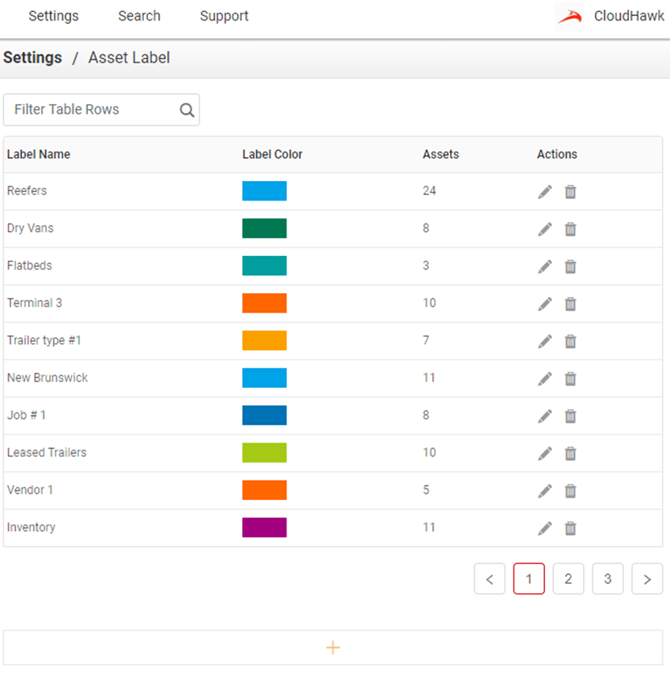670x681 pixels.
Task: Click the pencil icon for Flatbeds
Action: 545,266
